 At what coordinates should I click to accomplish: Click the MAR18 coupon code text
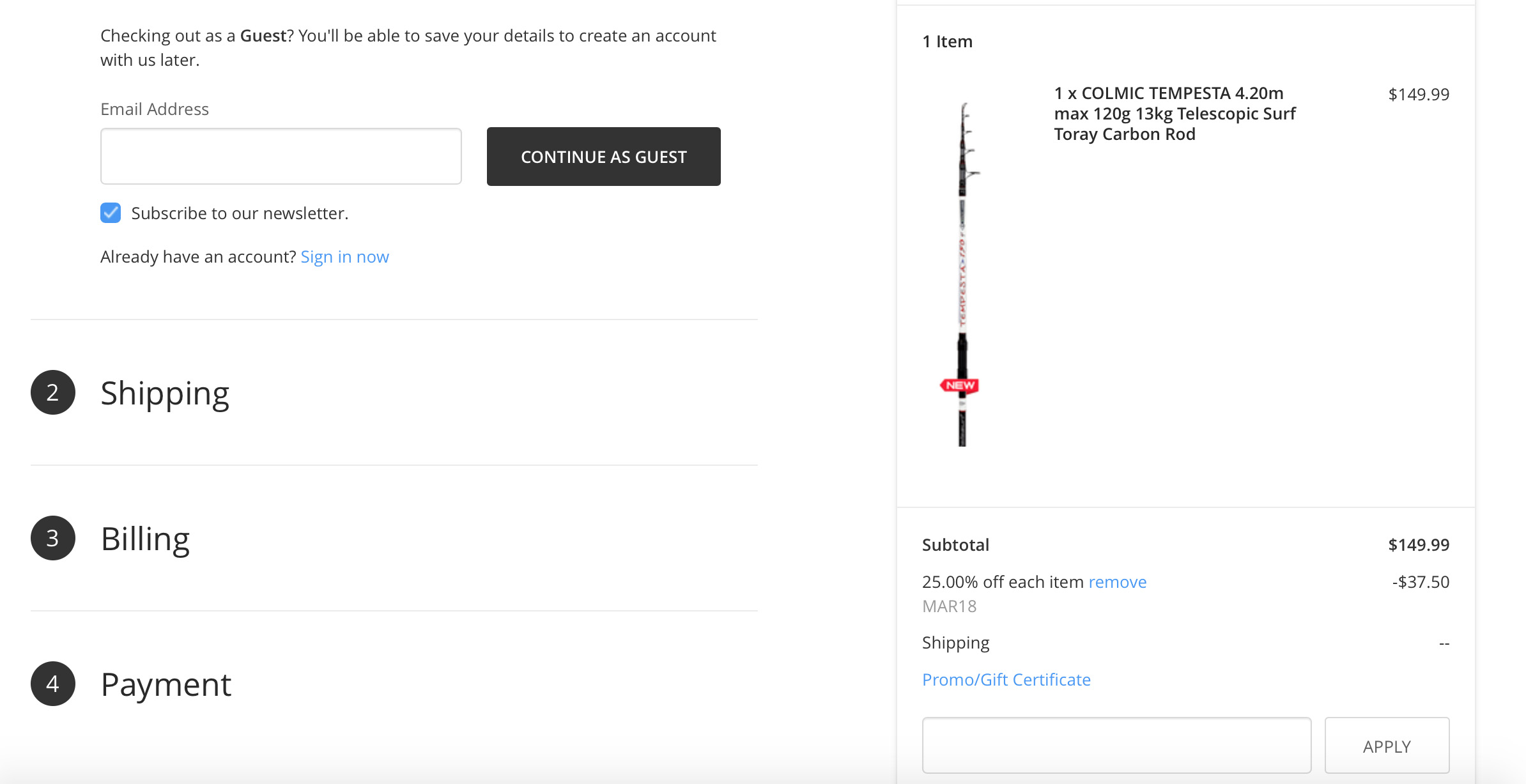pos(949,606)
